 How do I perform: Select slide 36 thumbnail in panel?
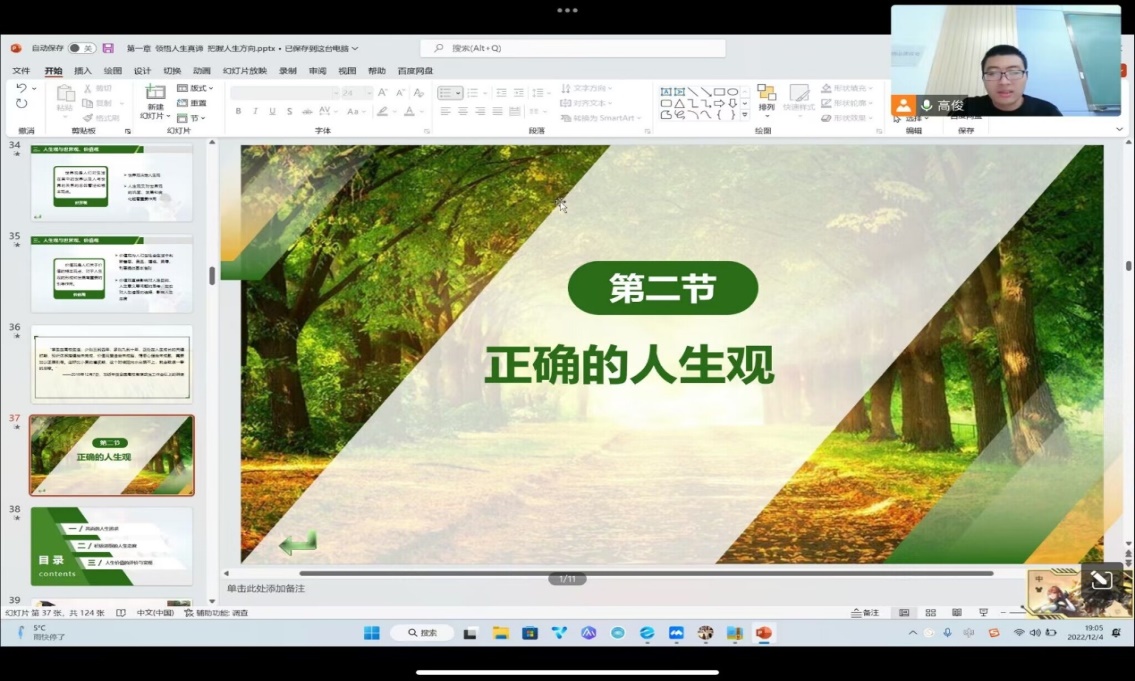point(111,364)
